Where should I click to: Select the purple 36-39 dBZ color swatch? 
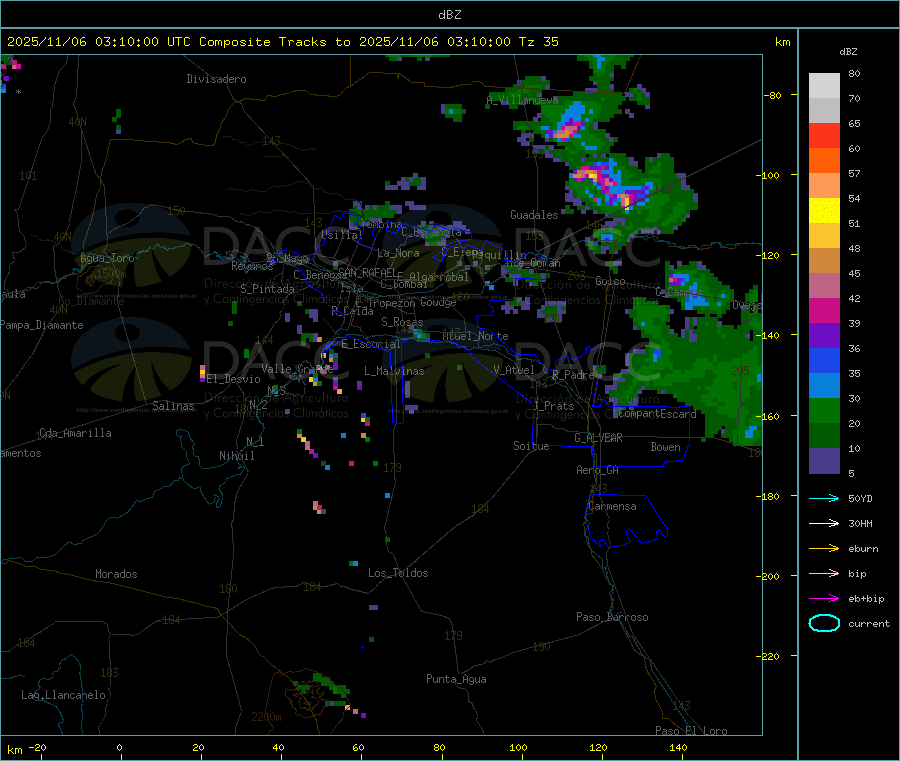(824, 336)
